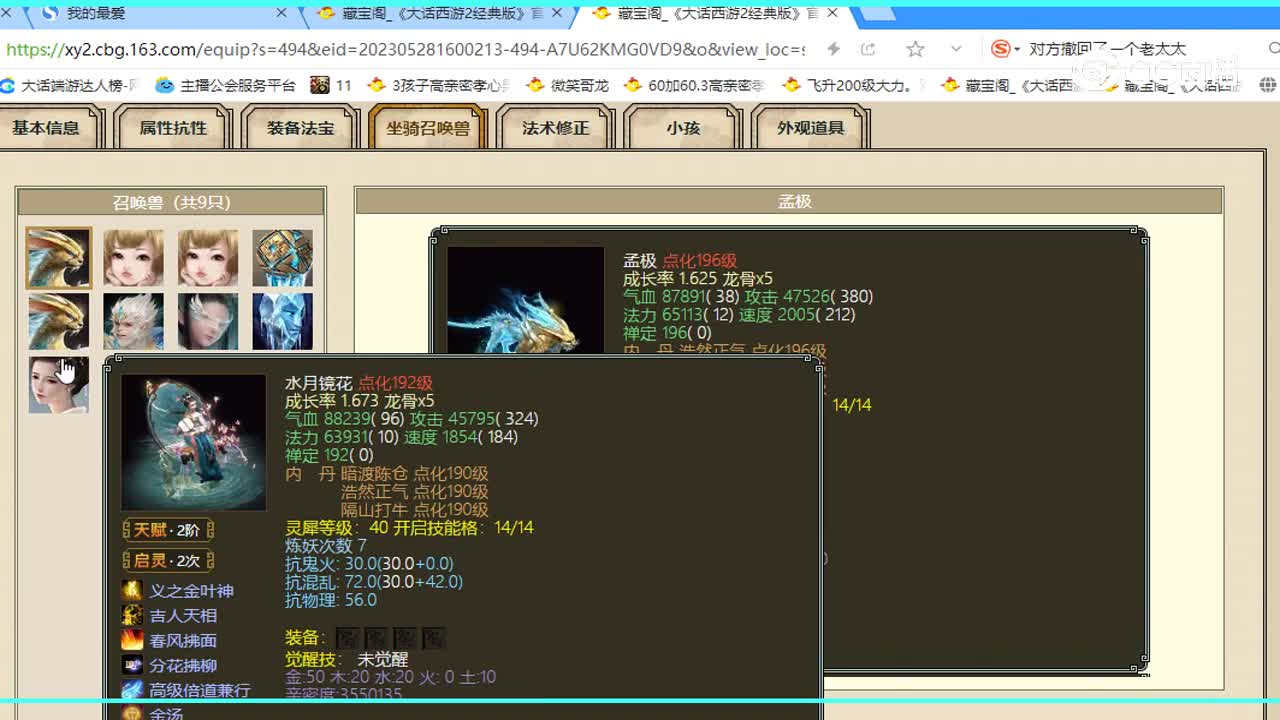Select the ornate cube lantern pet icon

click(282, 258)
